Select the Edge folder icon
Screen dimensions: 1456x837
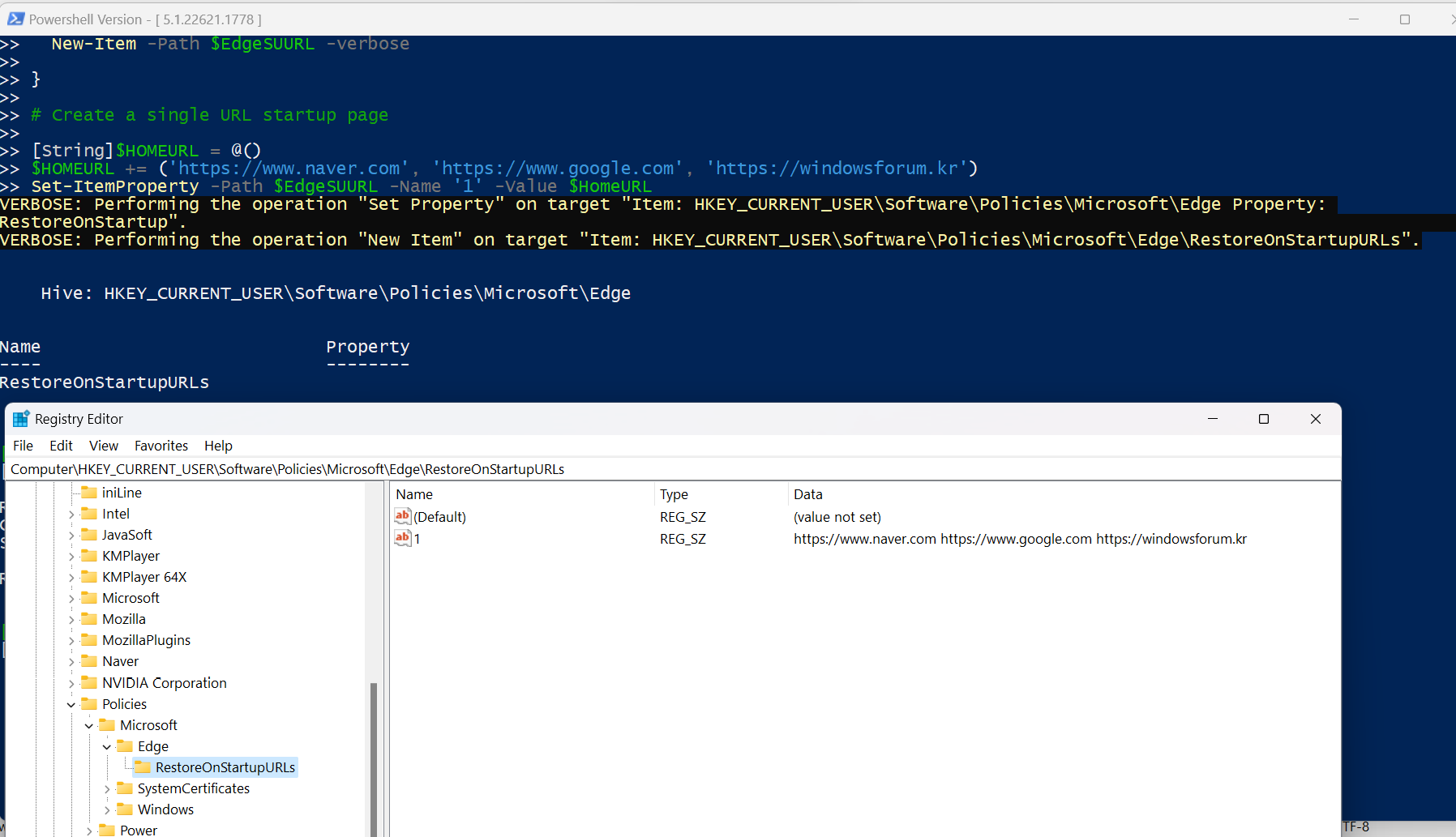(125, 746)
